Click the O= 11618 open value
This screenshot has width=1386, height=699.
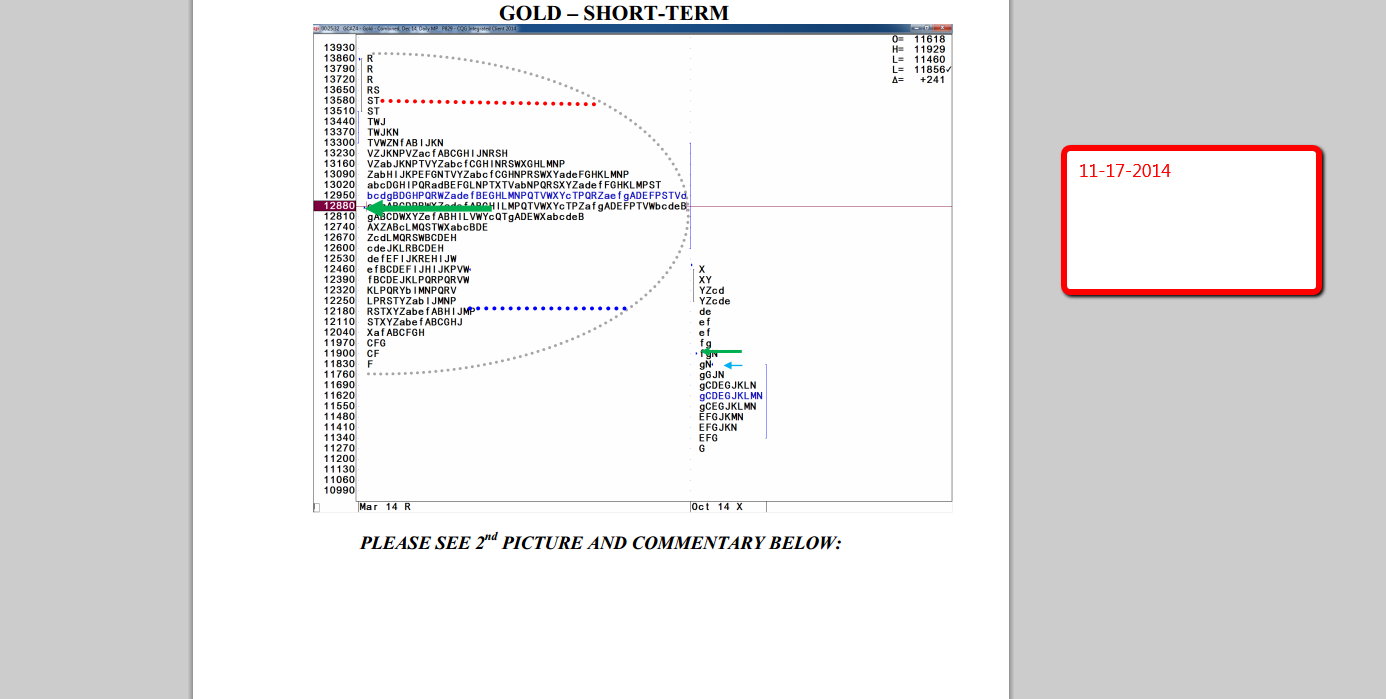[x=918, y=39]
